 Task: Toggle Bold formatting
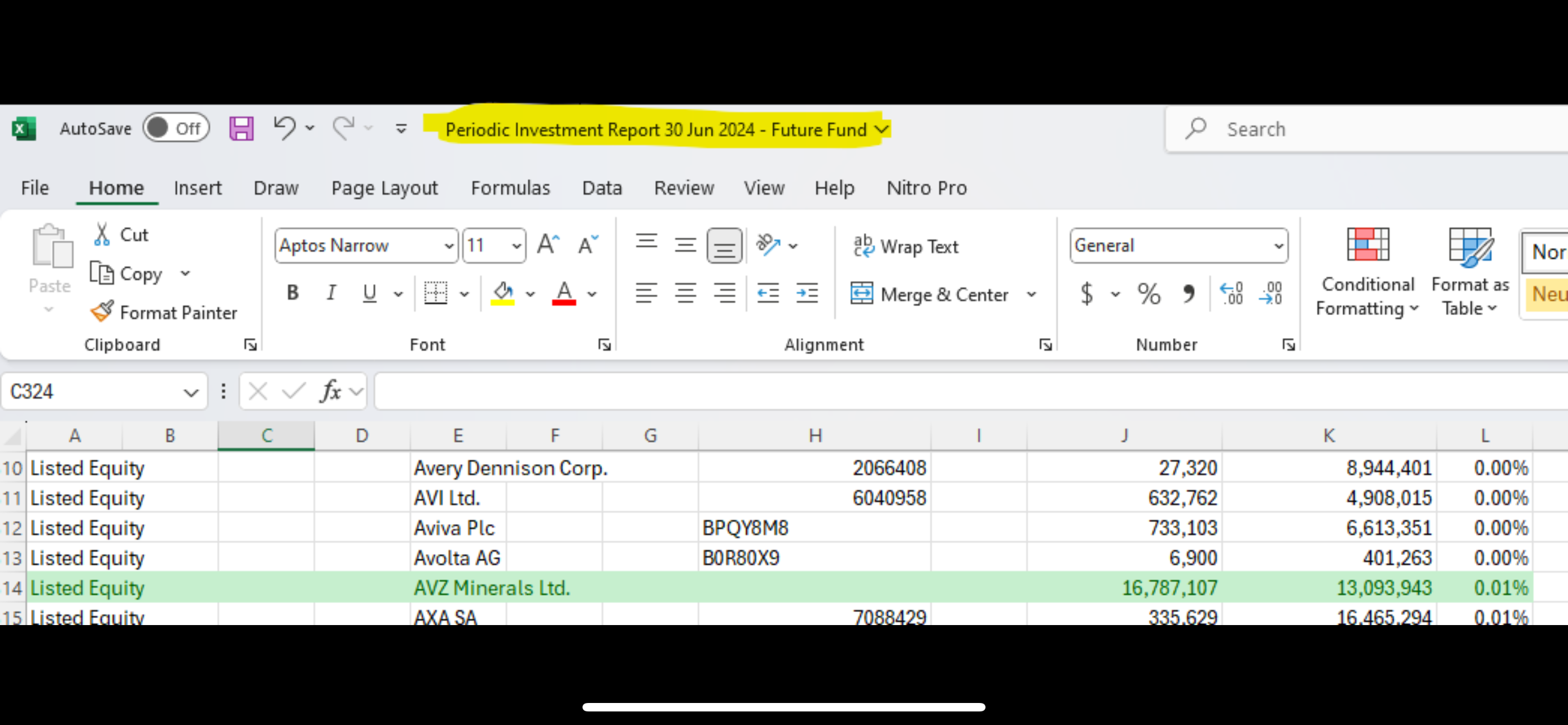(293, 294)
